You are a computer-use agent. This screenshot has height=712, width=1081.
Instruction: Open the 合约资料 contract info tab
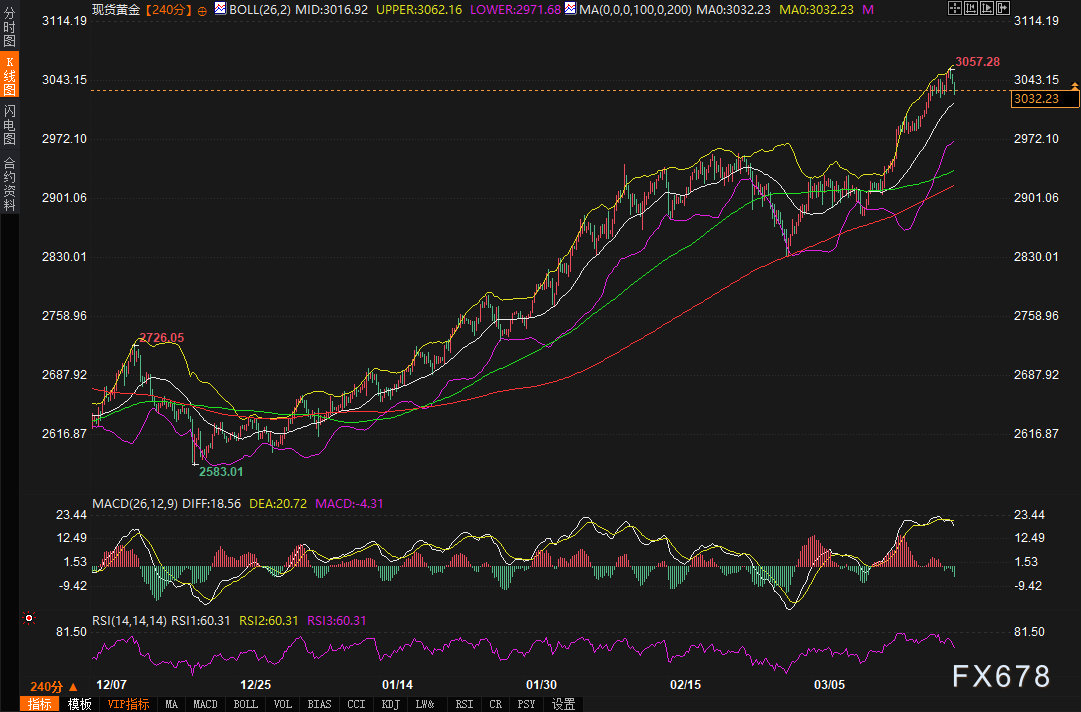pos(9,184)
